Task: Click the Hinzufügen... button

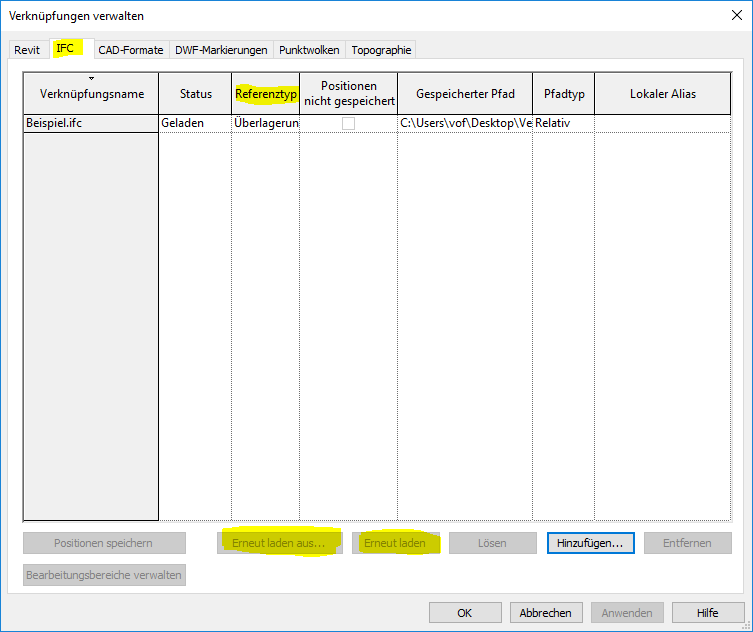Action: click(590, 543)
